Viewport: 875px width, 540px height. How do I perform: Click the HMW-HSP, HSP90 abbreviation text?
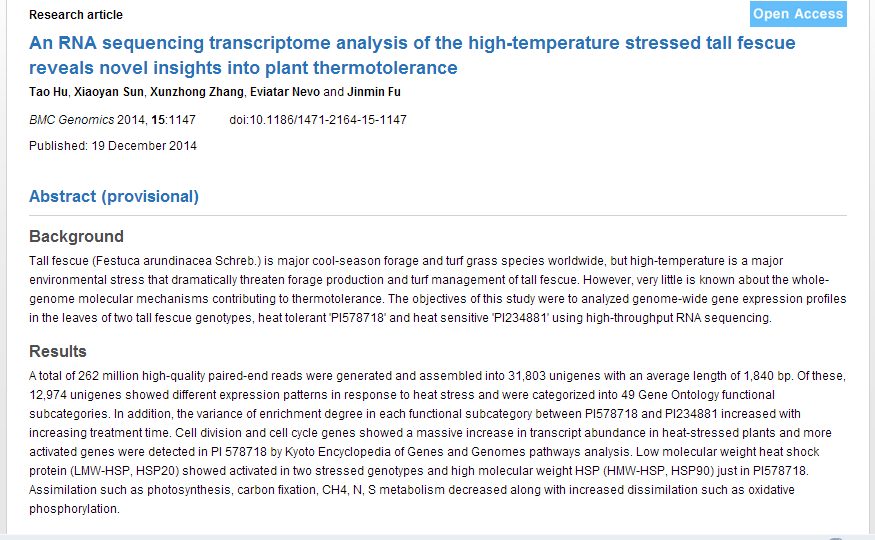click(x=660, y=471)
